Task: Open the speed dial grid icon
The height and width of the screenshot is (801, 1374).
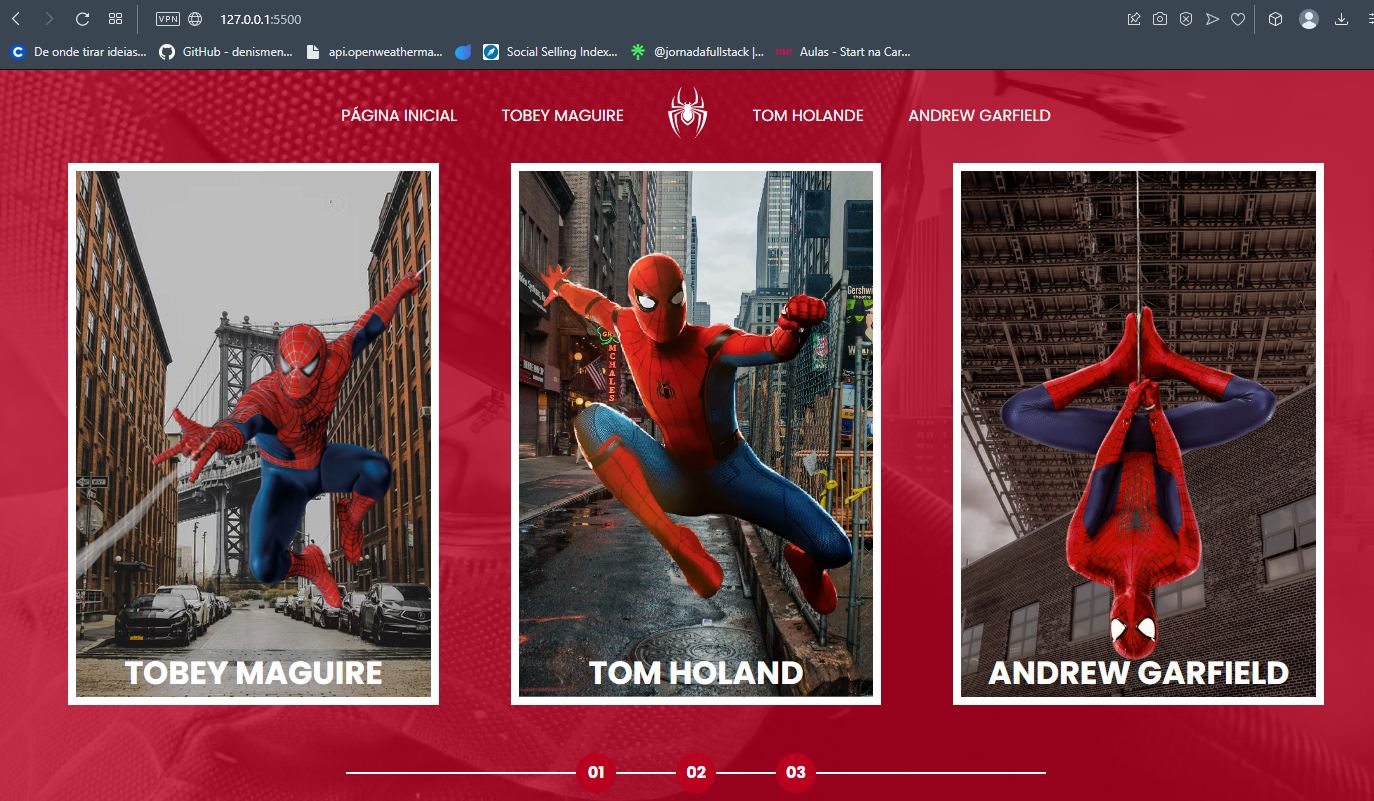Action: (x=116, y=19)
